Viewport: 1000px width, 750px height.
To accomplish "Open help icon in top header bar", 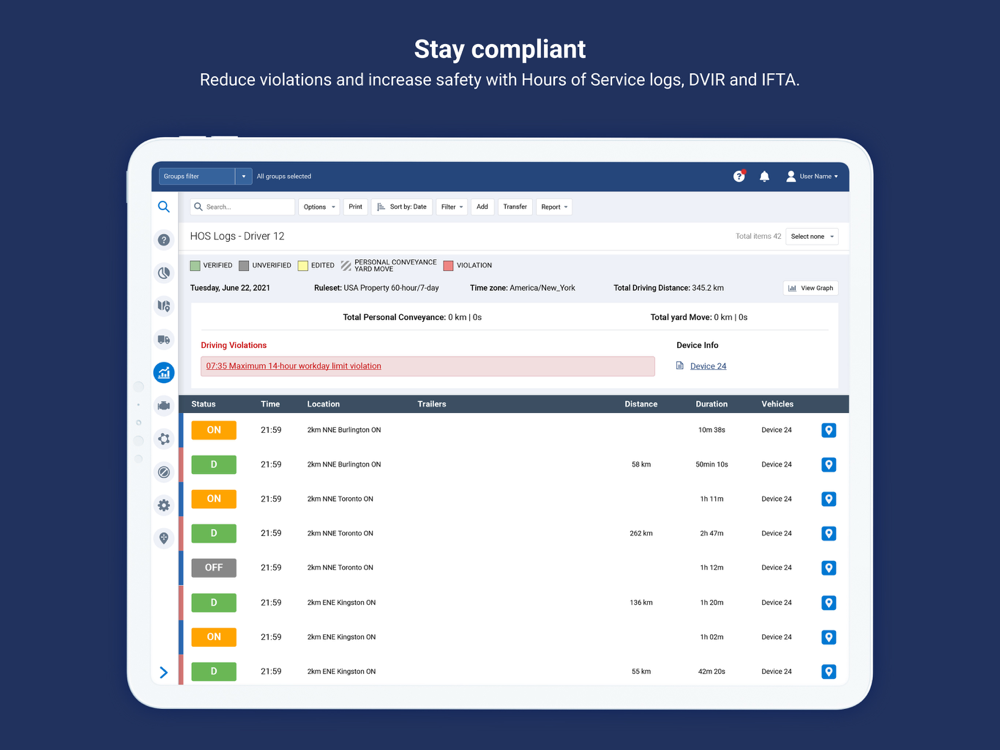I will [739, 176].
